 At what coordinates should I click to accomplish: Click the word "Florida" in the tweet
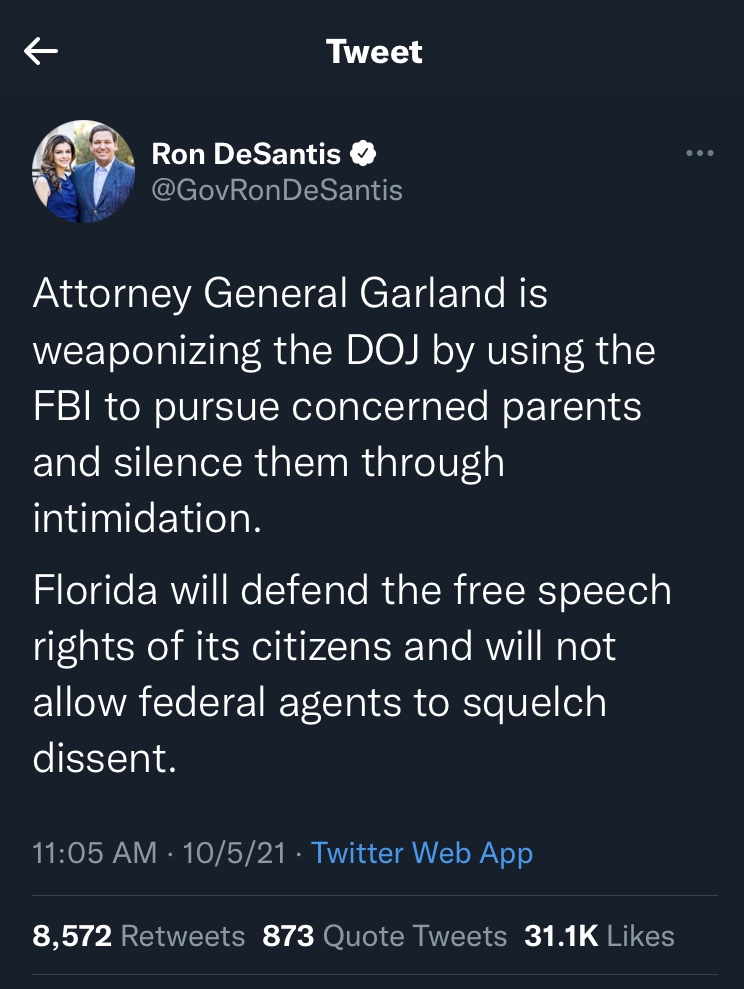pos(99,591)
